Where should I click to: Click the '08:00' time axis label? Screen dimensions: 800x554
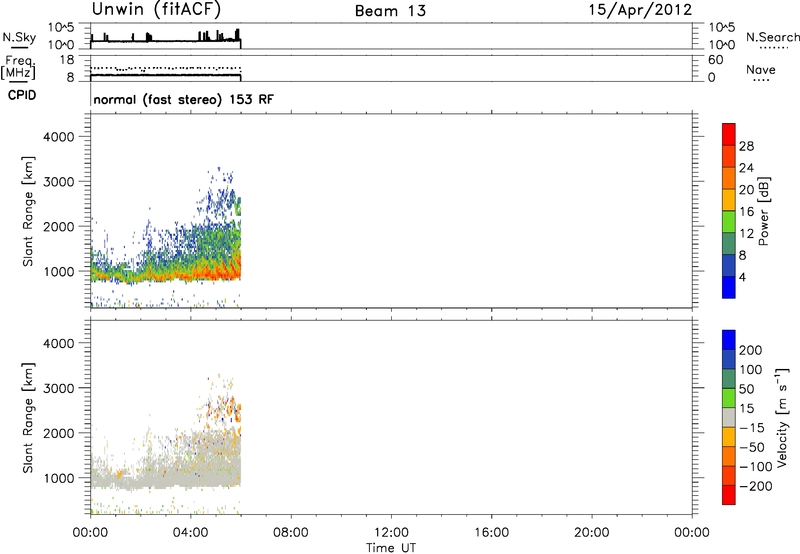click(x=291, y=533)
